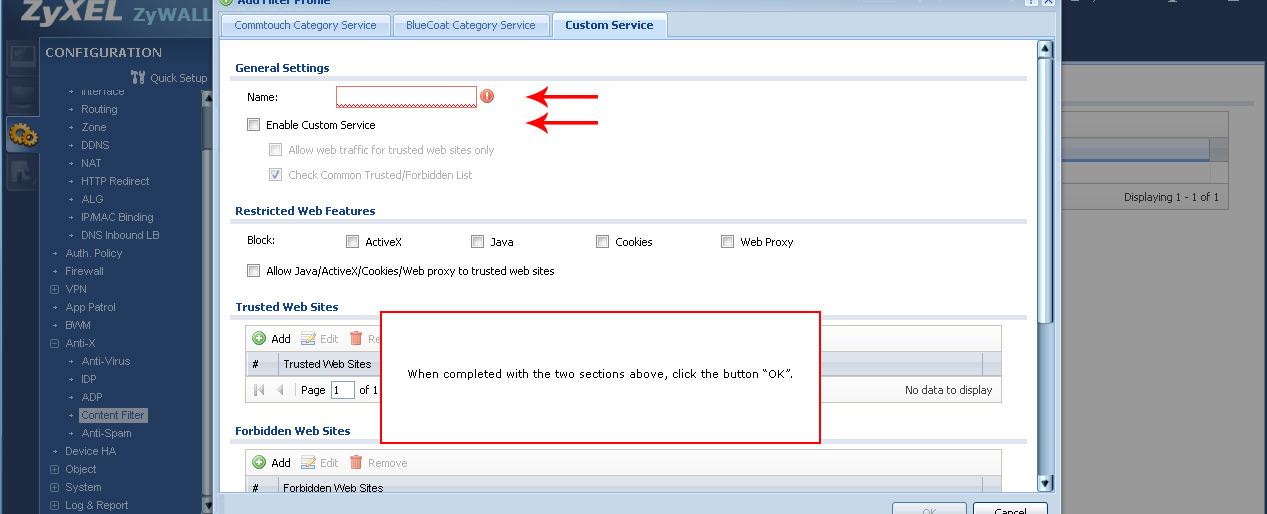
Task: Open Device HA page
Action: [x=90, y=451]
